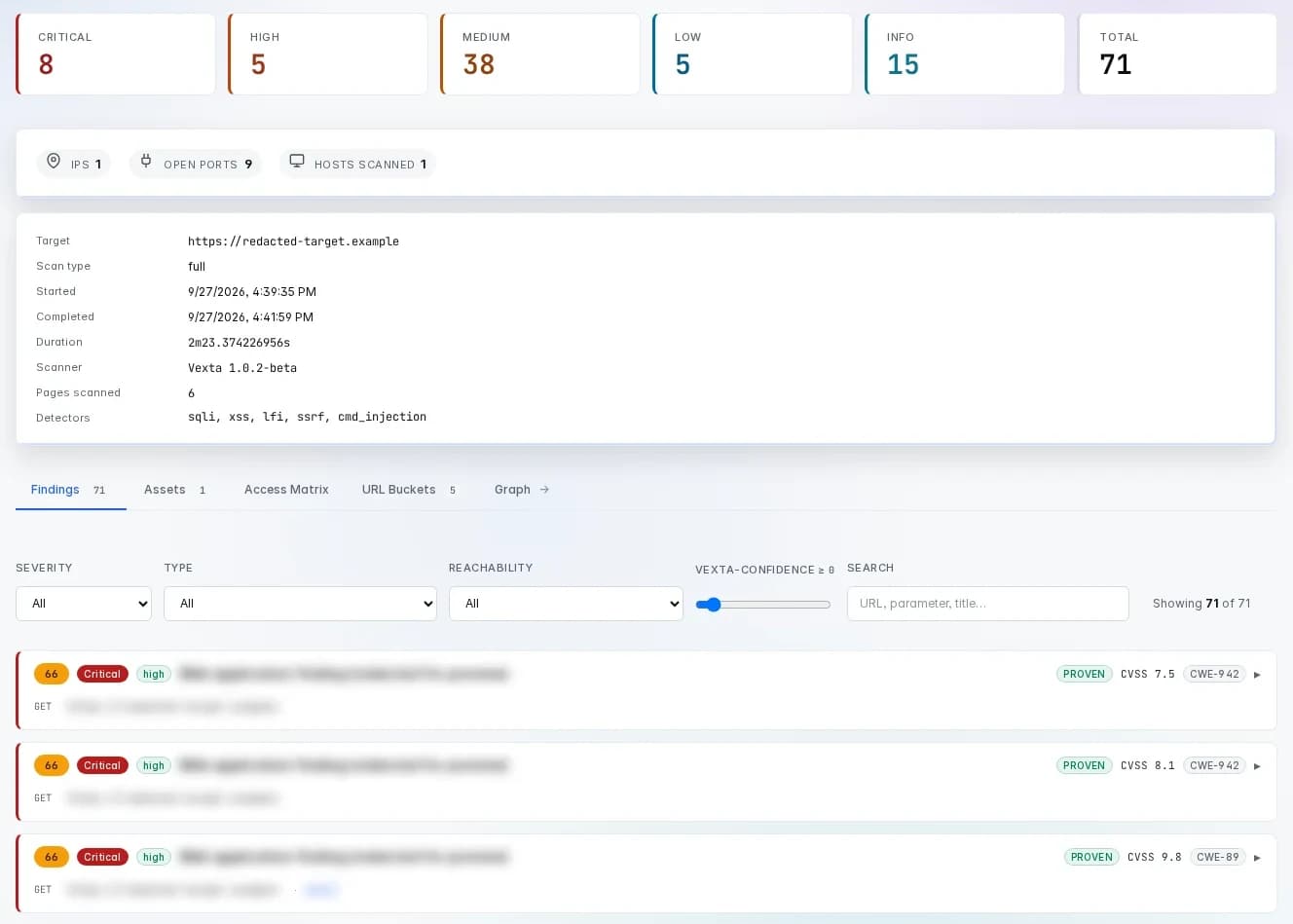This screenshot has width=1293, height=924.
Task: Open the Access Matrix tab
Action: [x=286, y=490]
